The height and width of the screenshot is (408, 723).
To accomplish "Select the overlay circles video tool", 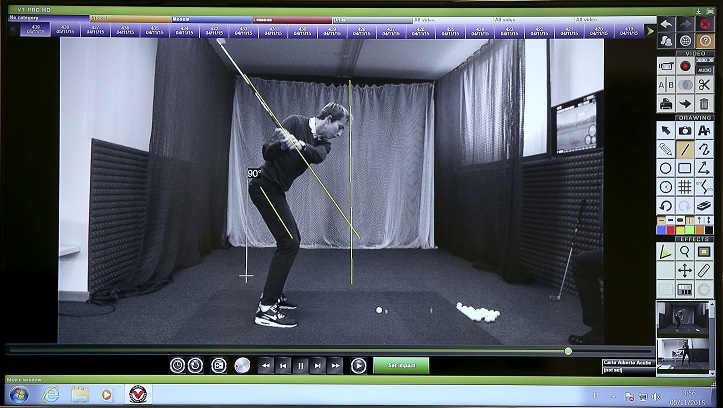I will click(x=685, y=85).
